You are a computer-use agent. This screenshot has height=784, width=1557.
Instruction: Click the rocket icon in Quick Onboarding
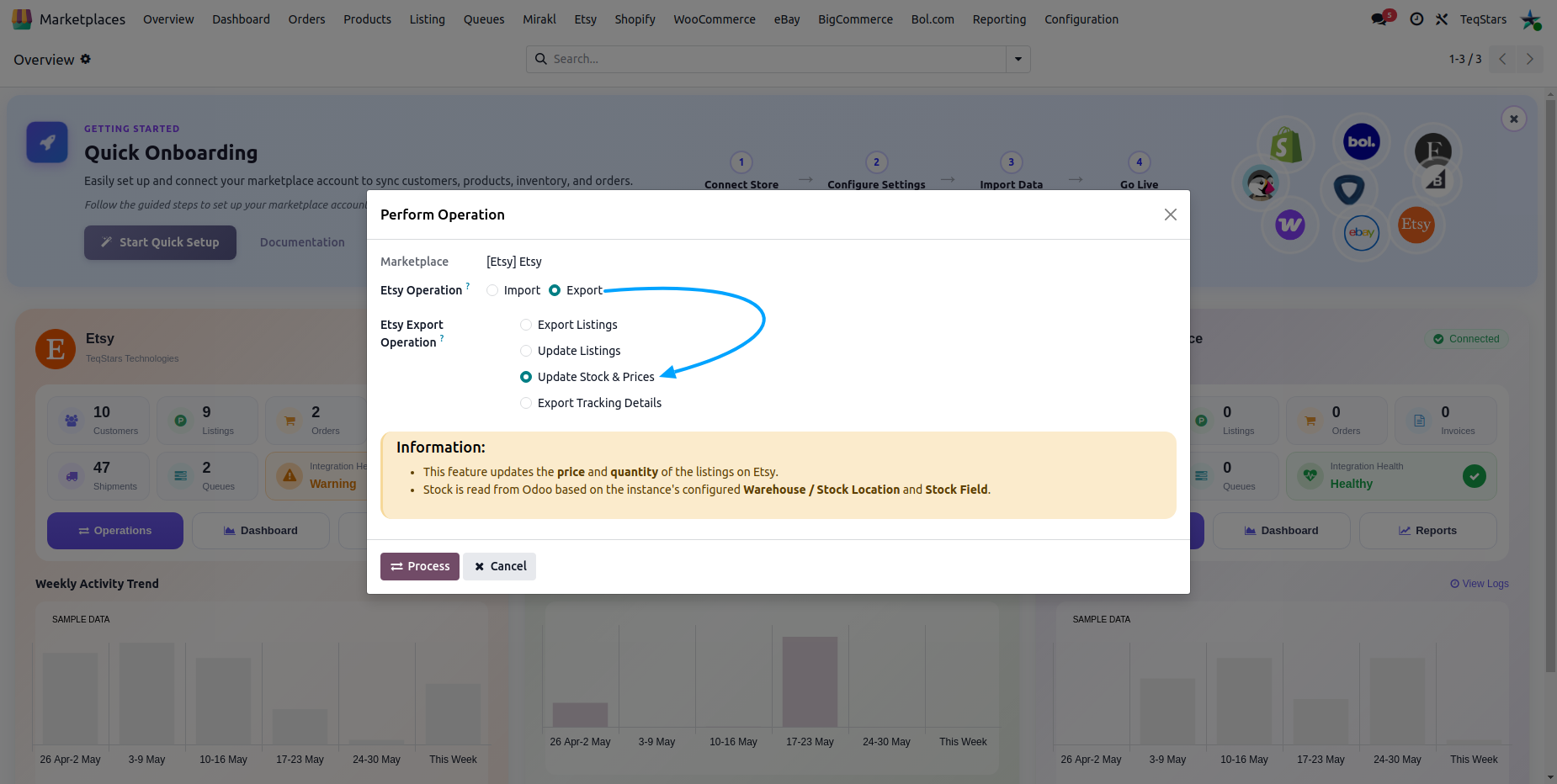47,142
